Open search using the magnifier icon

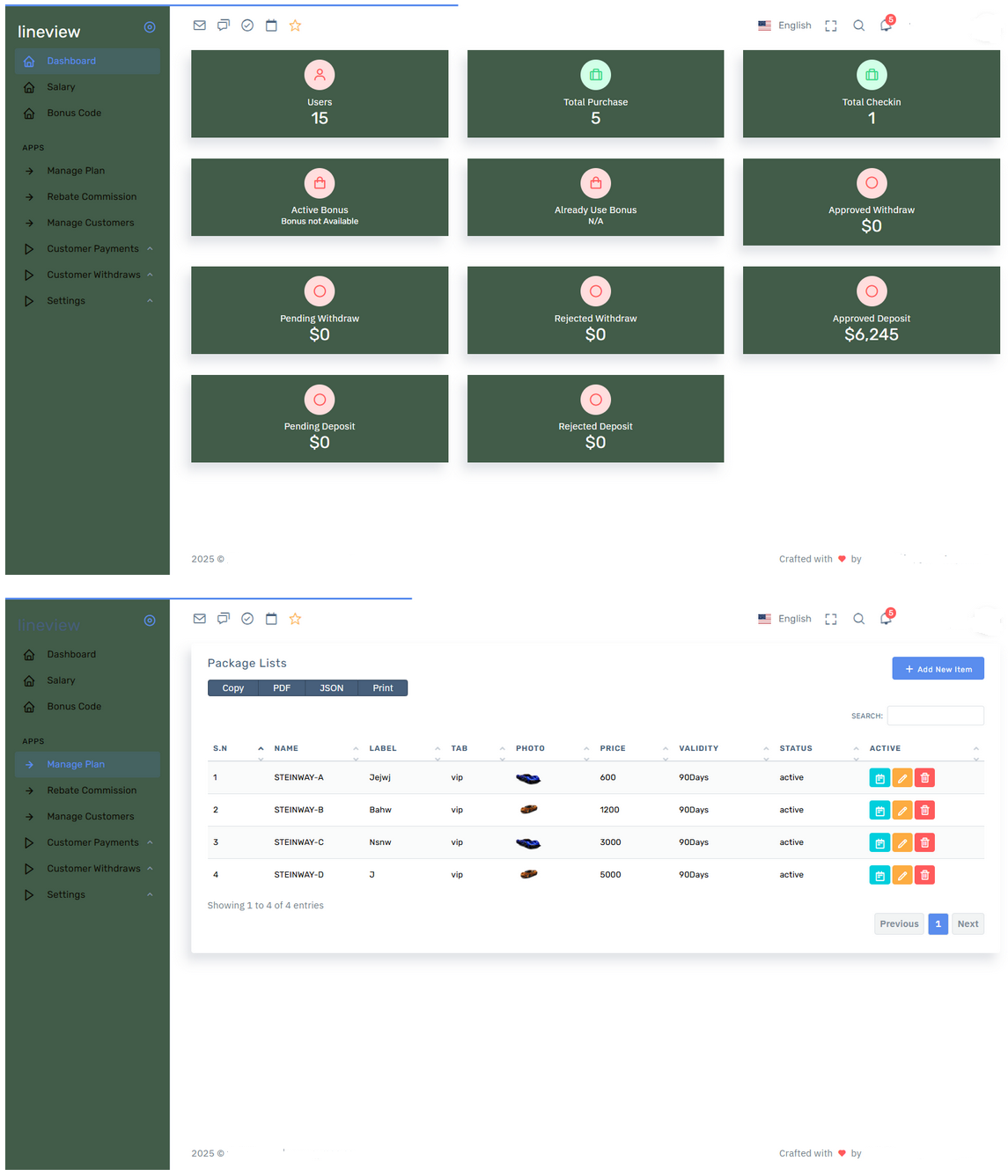[x=859, y=26]
